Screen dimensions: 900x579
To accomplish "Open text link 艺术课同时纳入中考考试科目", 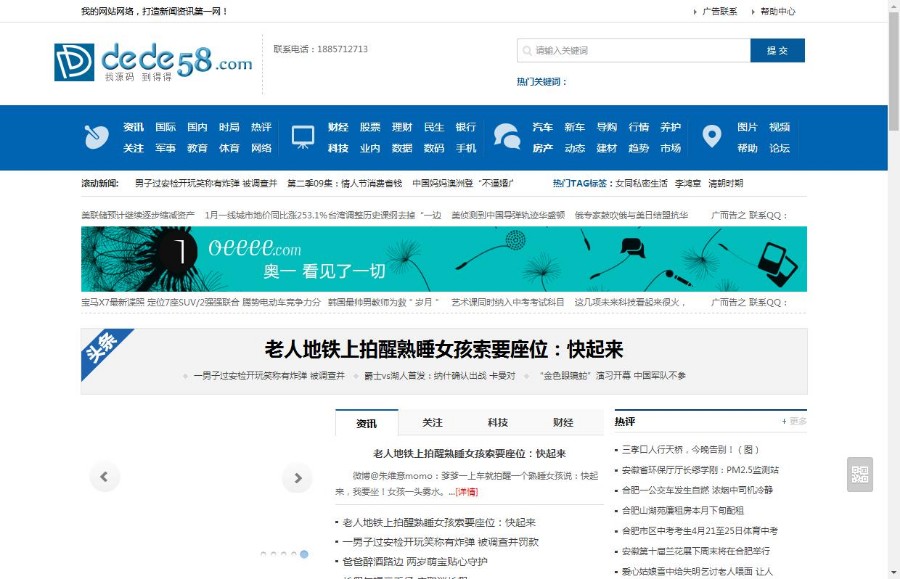I will (x=507, y=302).
